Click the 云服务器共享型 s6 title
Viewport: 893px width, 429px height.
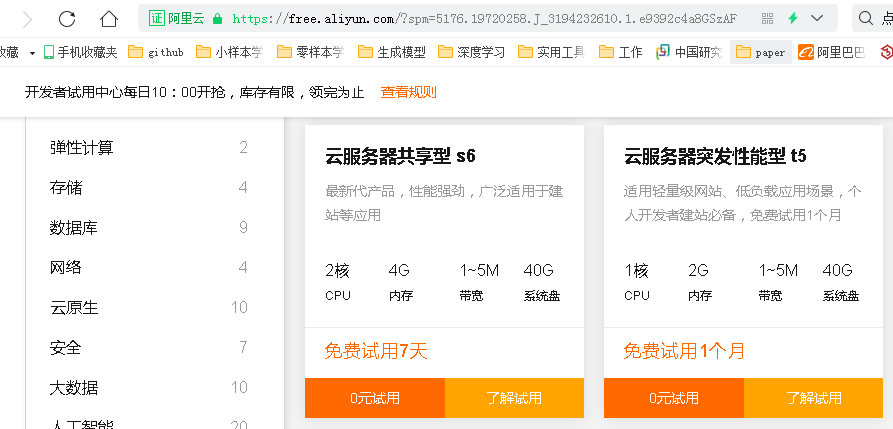pos(400,156)
